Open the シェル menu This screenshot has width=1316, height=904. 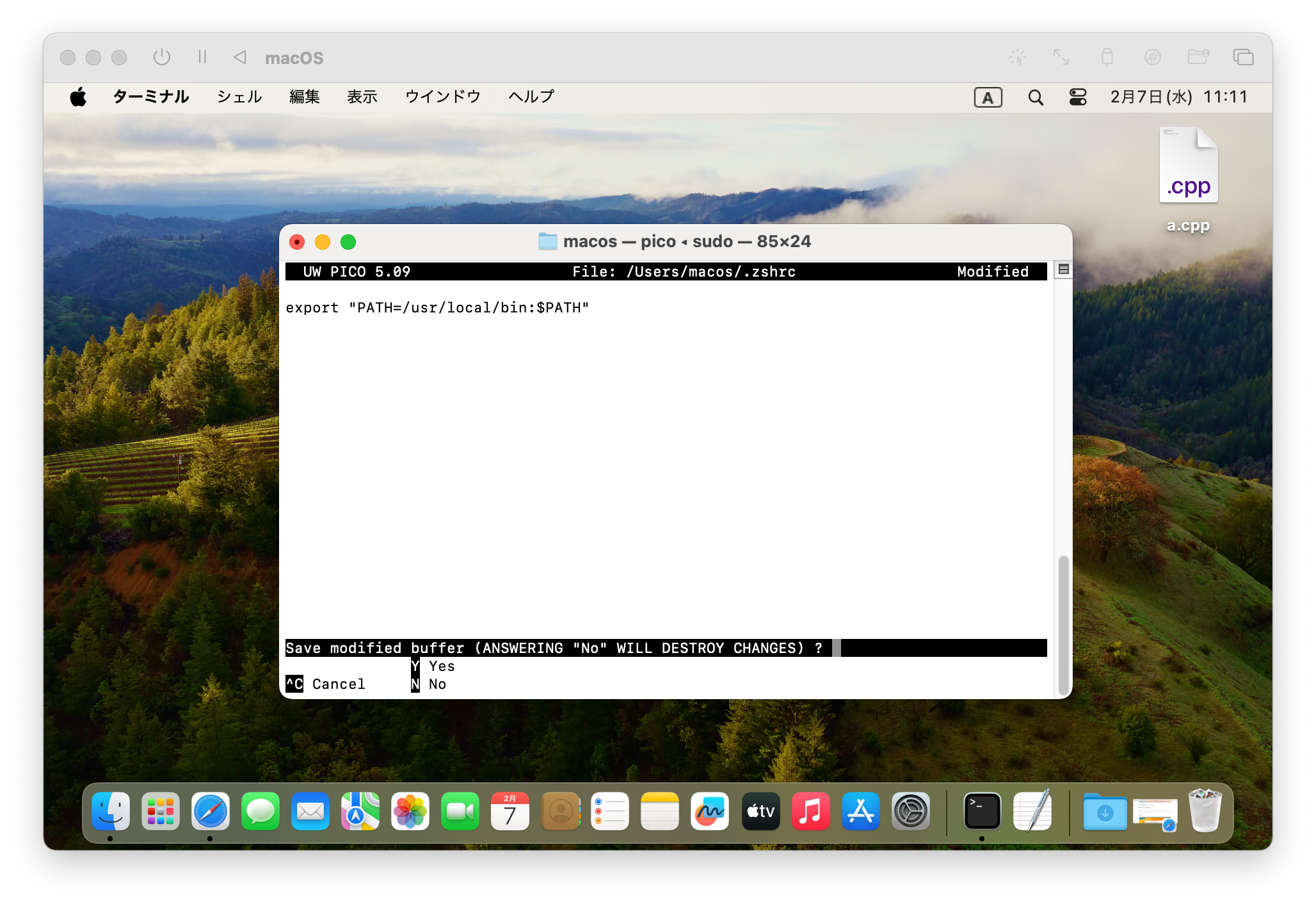point(239,97)
